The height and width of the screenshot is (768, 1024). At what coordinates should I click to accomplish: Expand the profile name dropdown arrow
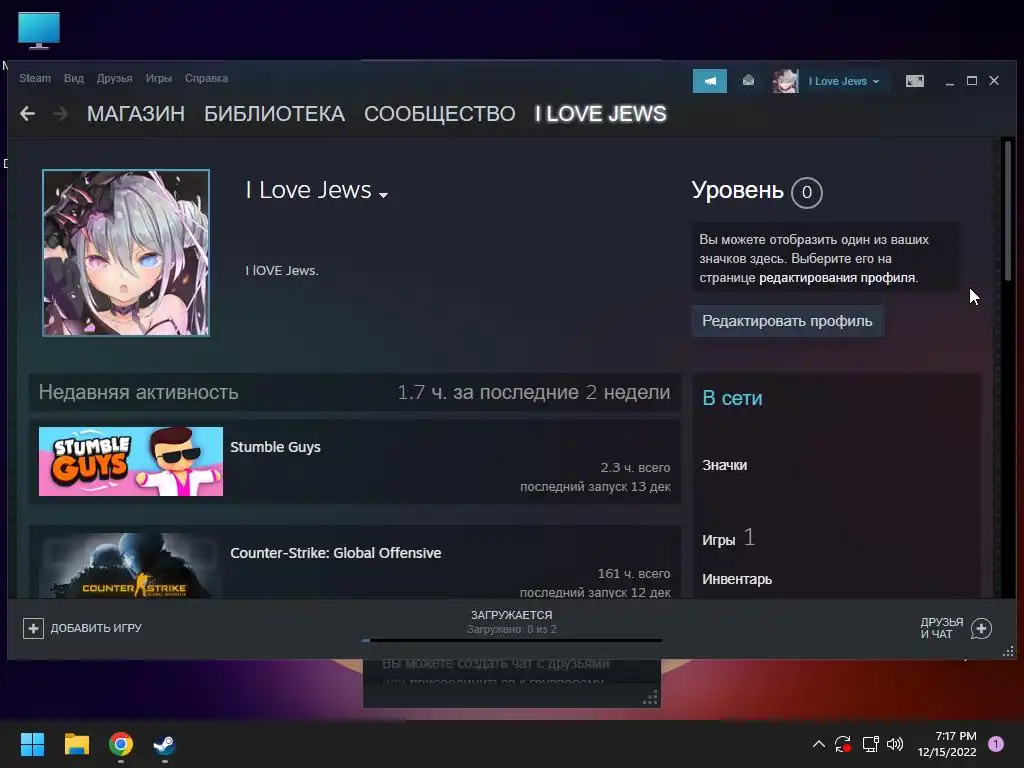[x=383, y=195]
